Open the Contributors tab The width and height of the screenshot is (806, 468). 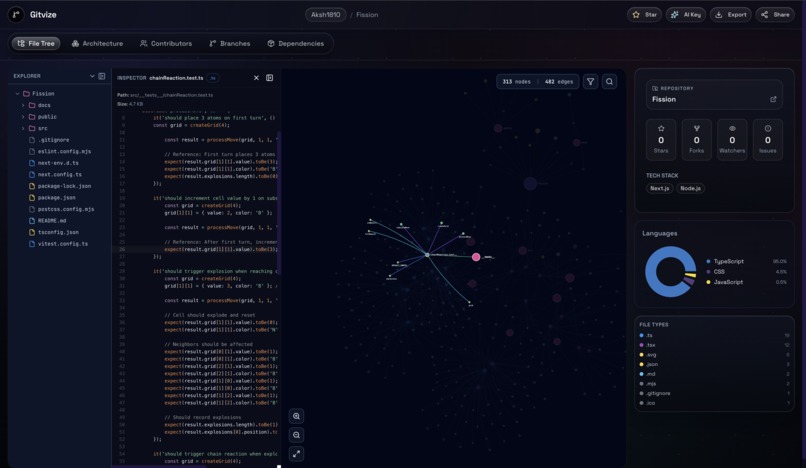click(x=166, y=44)
